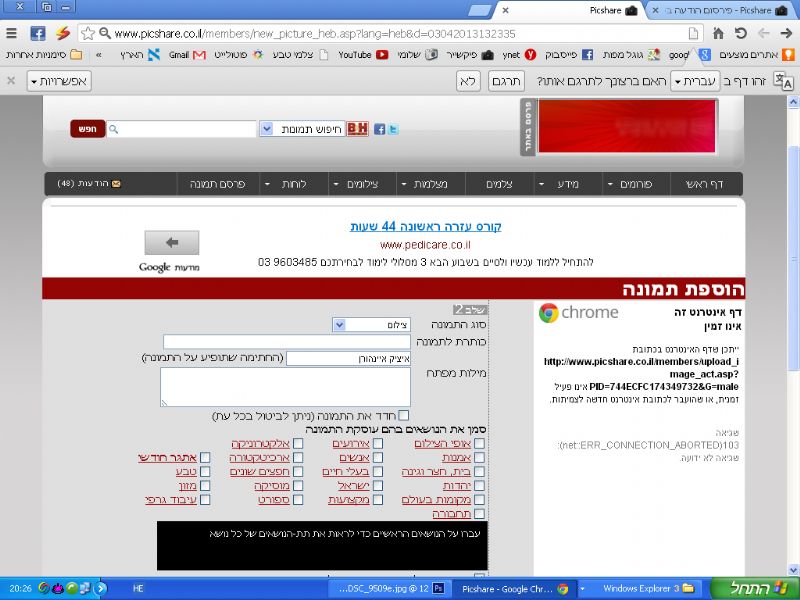800x600 pixels.
Task: Click the B&H logo icon
Action: 358,129
